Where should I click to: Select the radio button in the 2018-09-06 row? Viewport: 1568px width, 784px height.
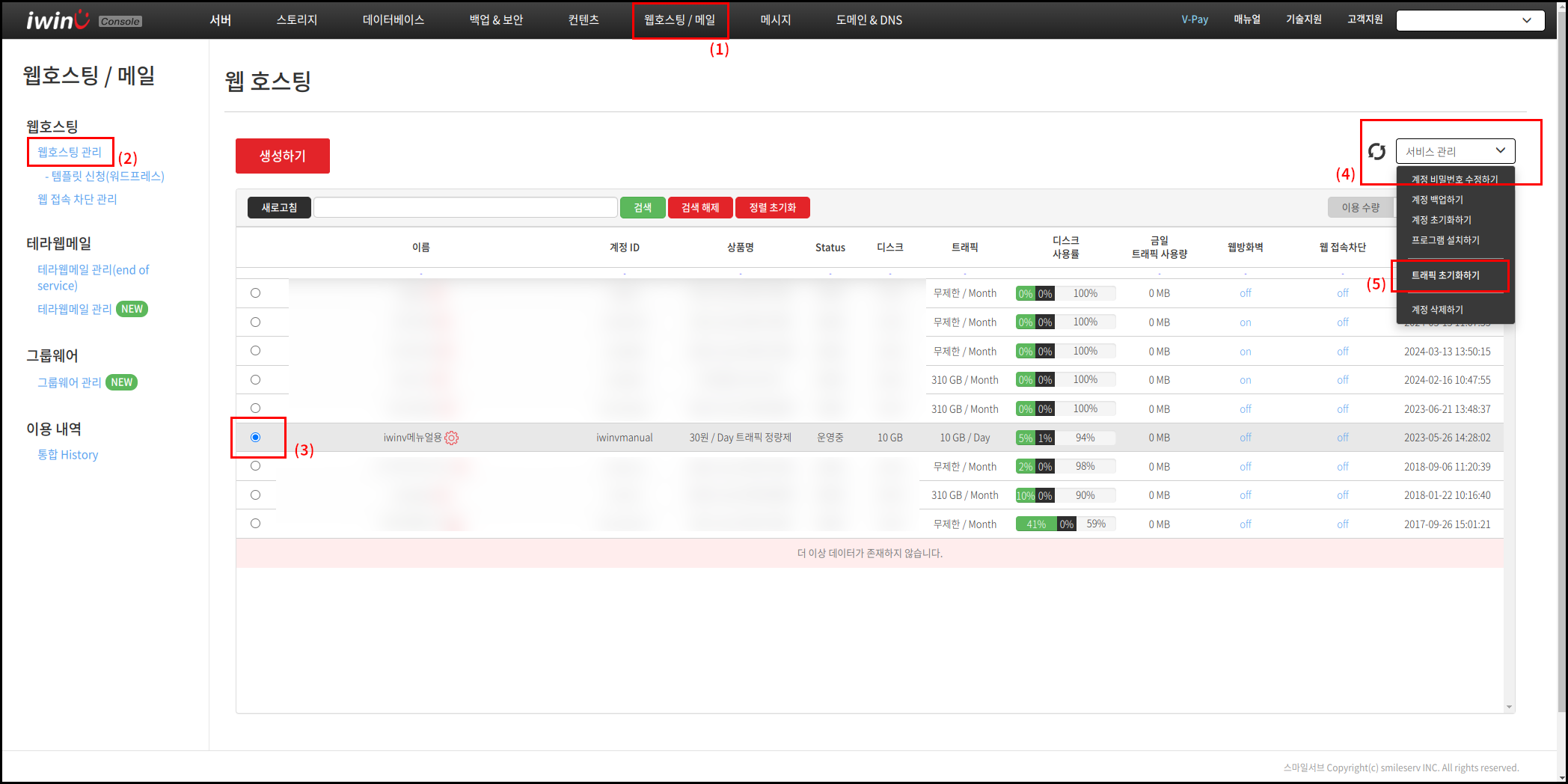point(255,466)
